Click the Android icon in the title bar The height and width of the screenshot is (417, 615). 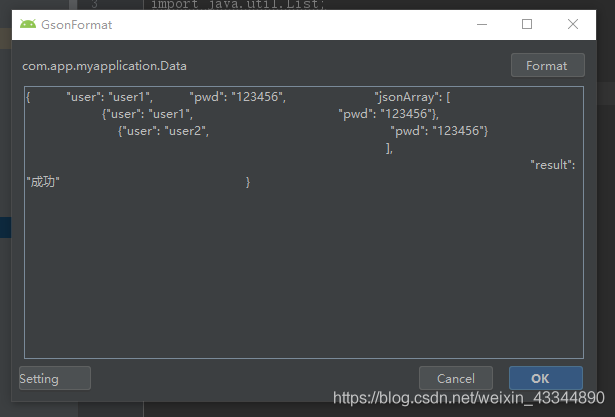click(27, 24)
